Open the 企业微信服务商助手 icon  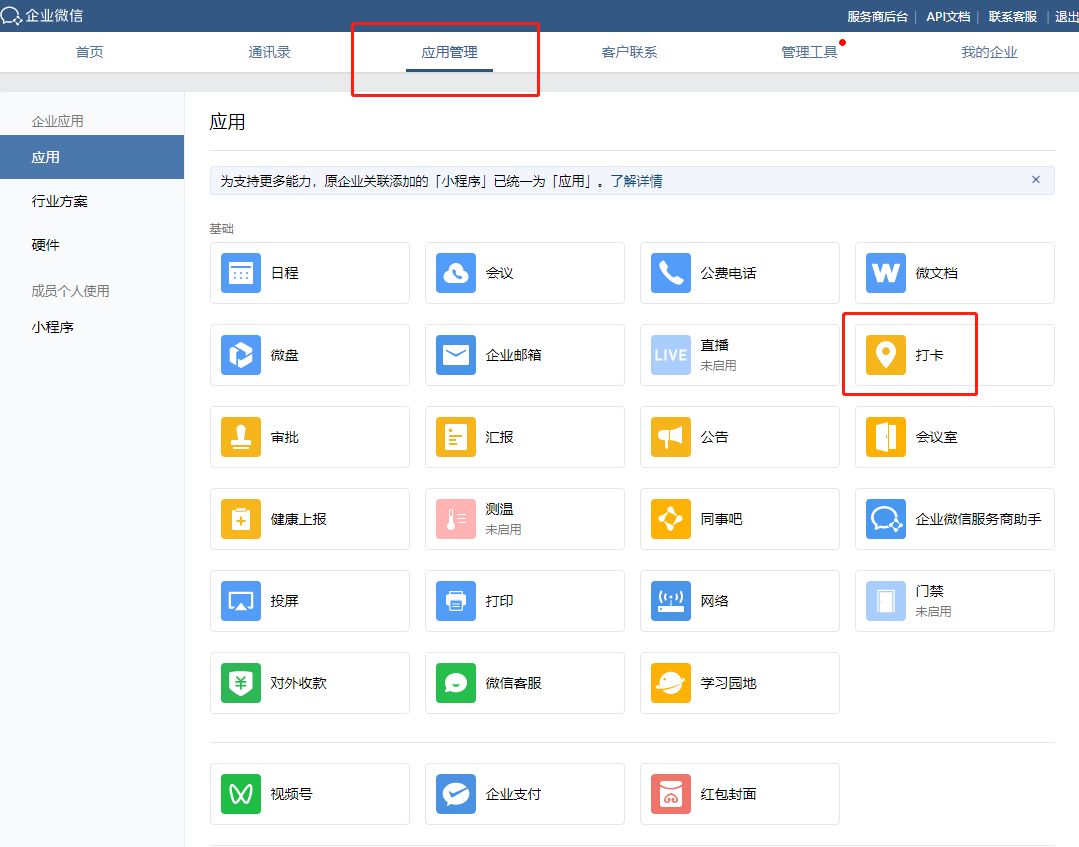point(886,519)
